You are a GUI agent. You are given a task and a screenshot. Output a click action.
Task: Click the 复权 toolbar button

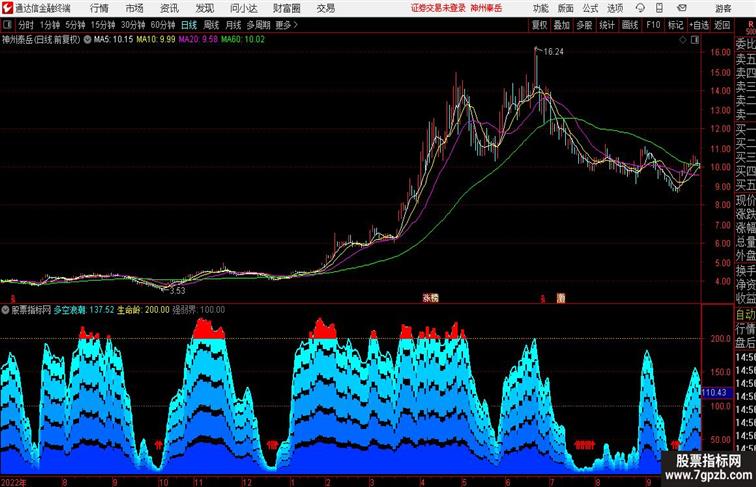[x=540, y=25]
